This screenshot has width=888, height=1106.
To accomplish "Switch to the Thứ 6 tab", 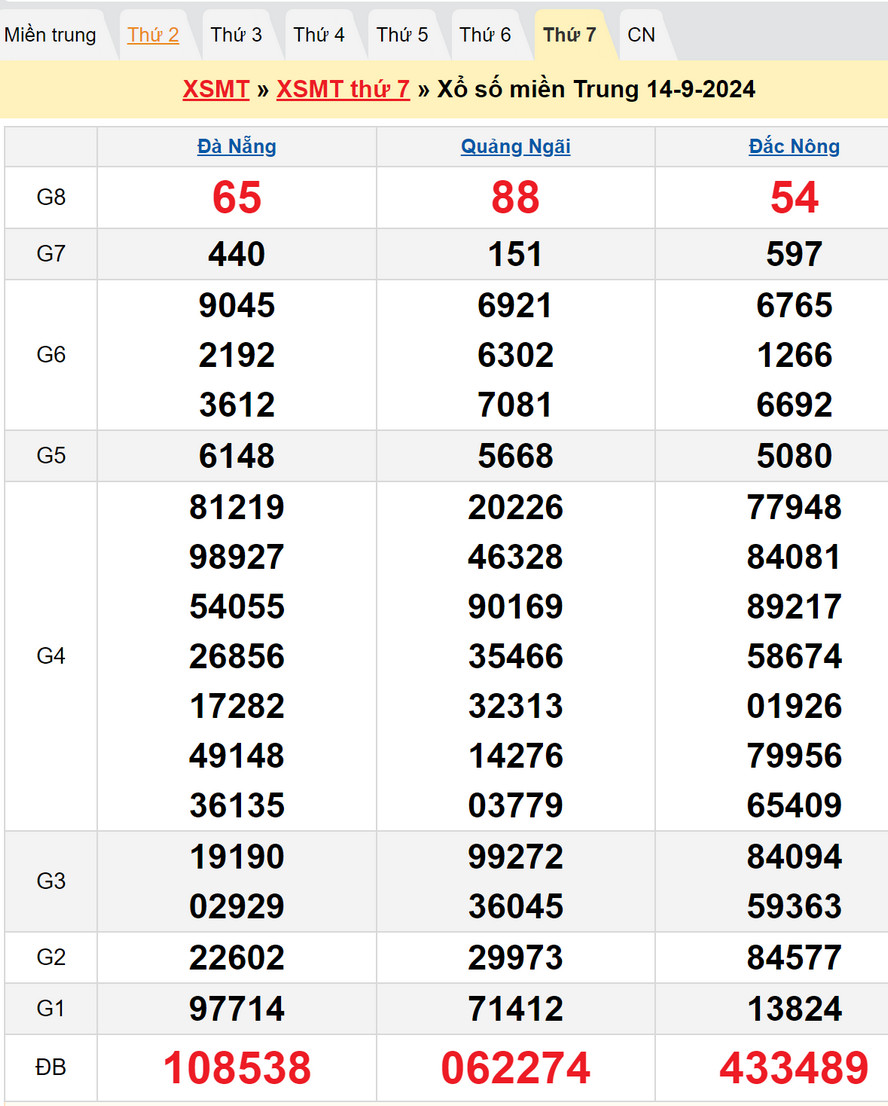I will 485,35.
